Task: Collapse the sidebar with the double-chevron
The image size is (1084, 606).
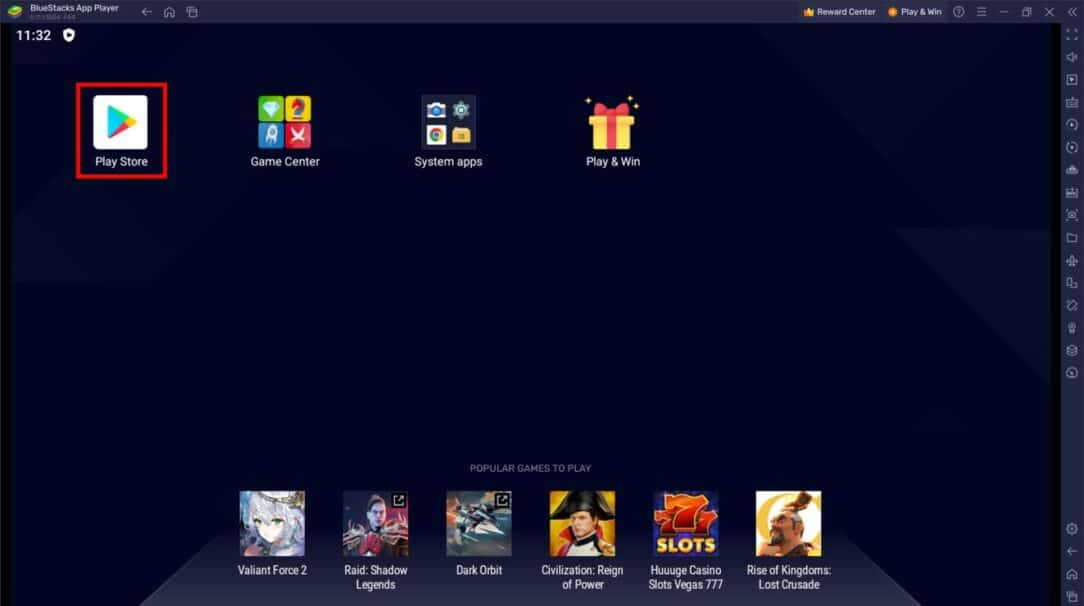Action: pyautogui.click(x=1070, y=11)
